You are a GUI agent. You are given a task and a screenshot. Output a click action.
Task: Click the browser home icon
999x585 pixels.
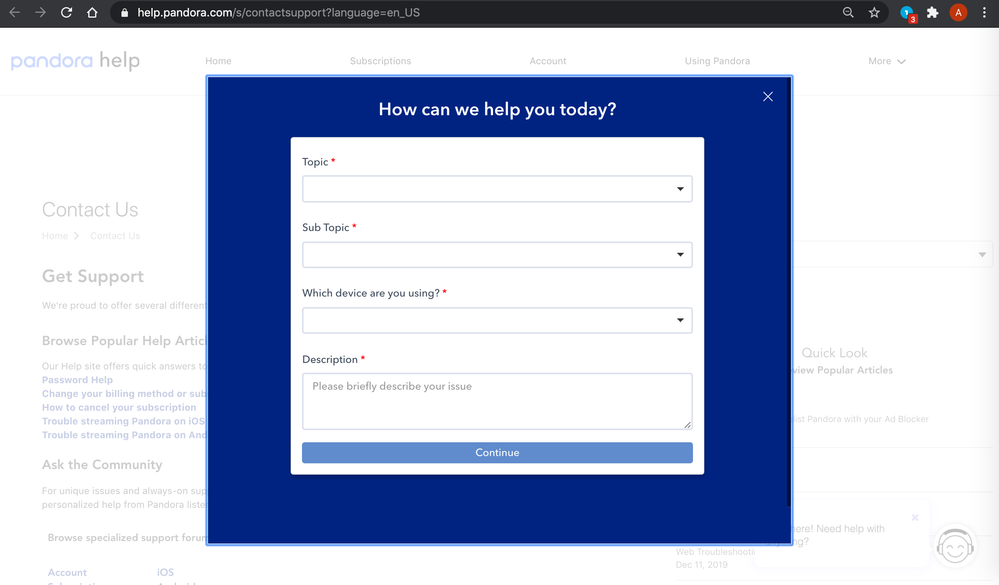point(92,13)
